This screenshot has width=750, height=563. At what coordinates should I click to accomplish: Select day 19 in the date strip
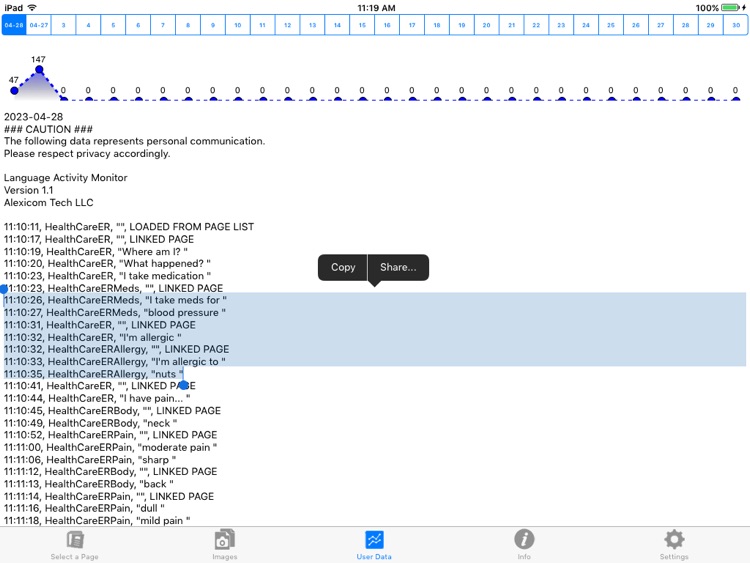pyautogui.click(x=462, y=25)
